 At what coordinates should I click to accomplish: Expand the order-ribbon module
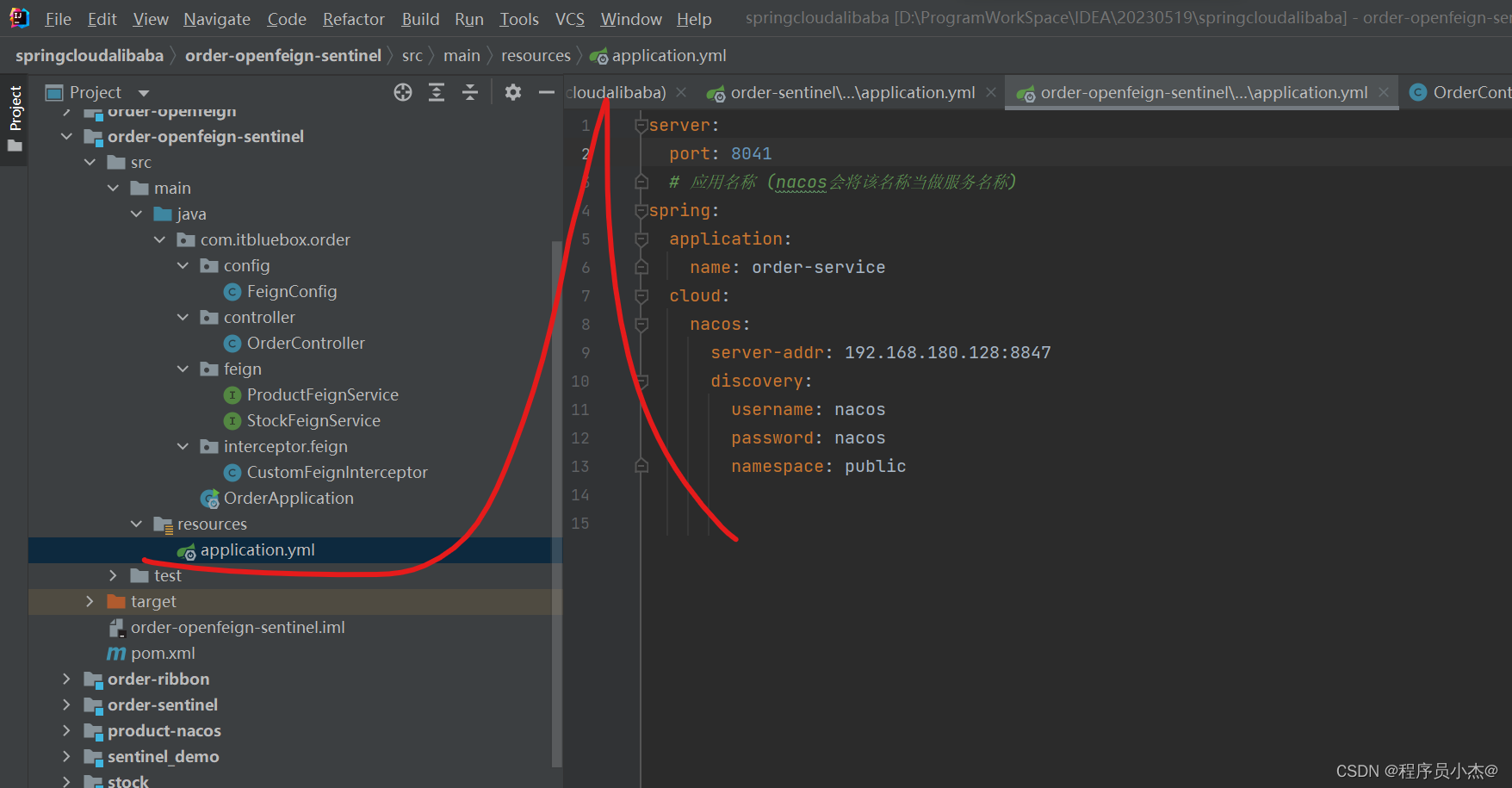pos(66,679)
